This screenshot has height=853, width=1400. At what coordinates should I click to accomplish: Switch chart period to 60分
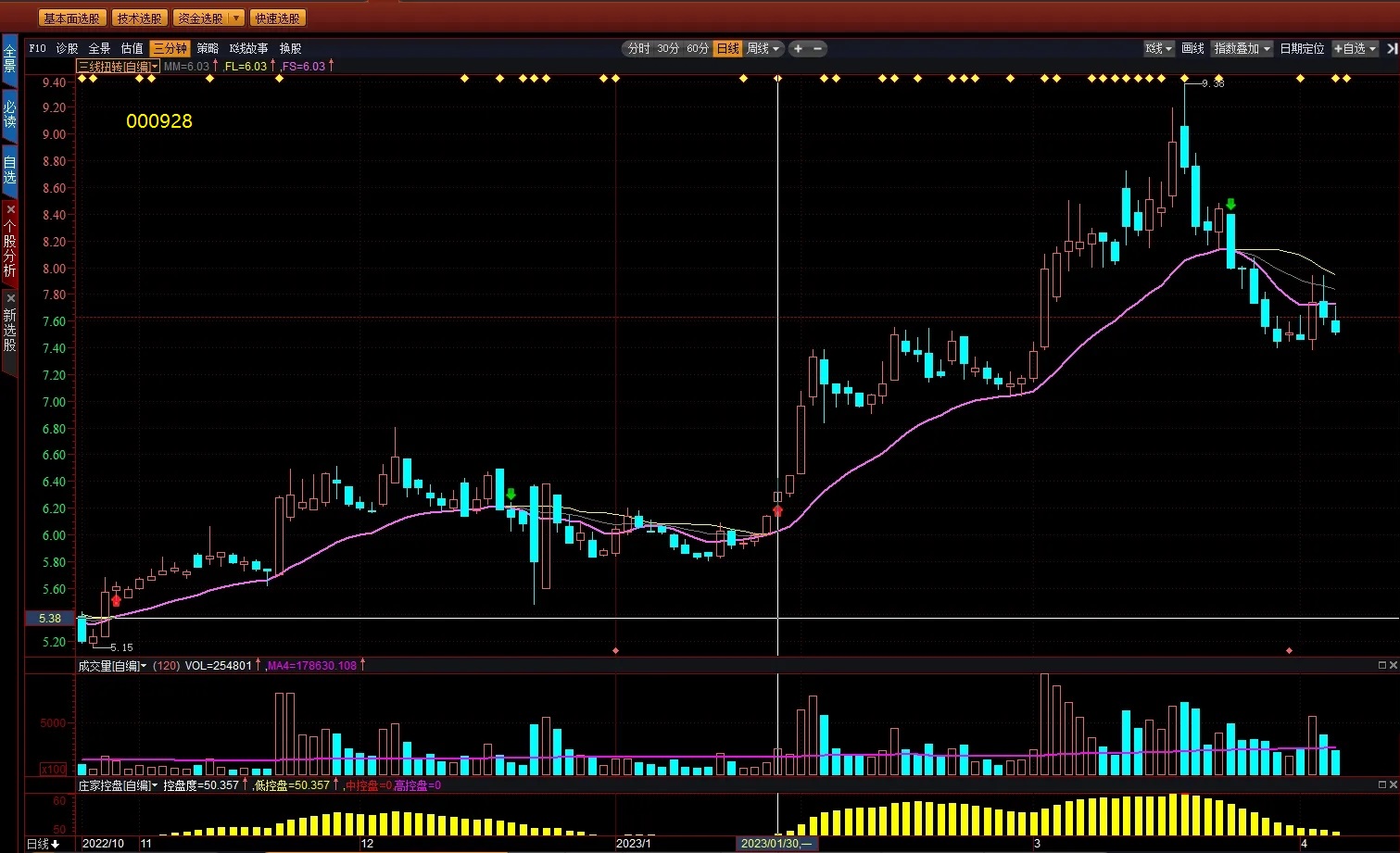(698, 48)
